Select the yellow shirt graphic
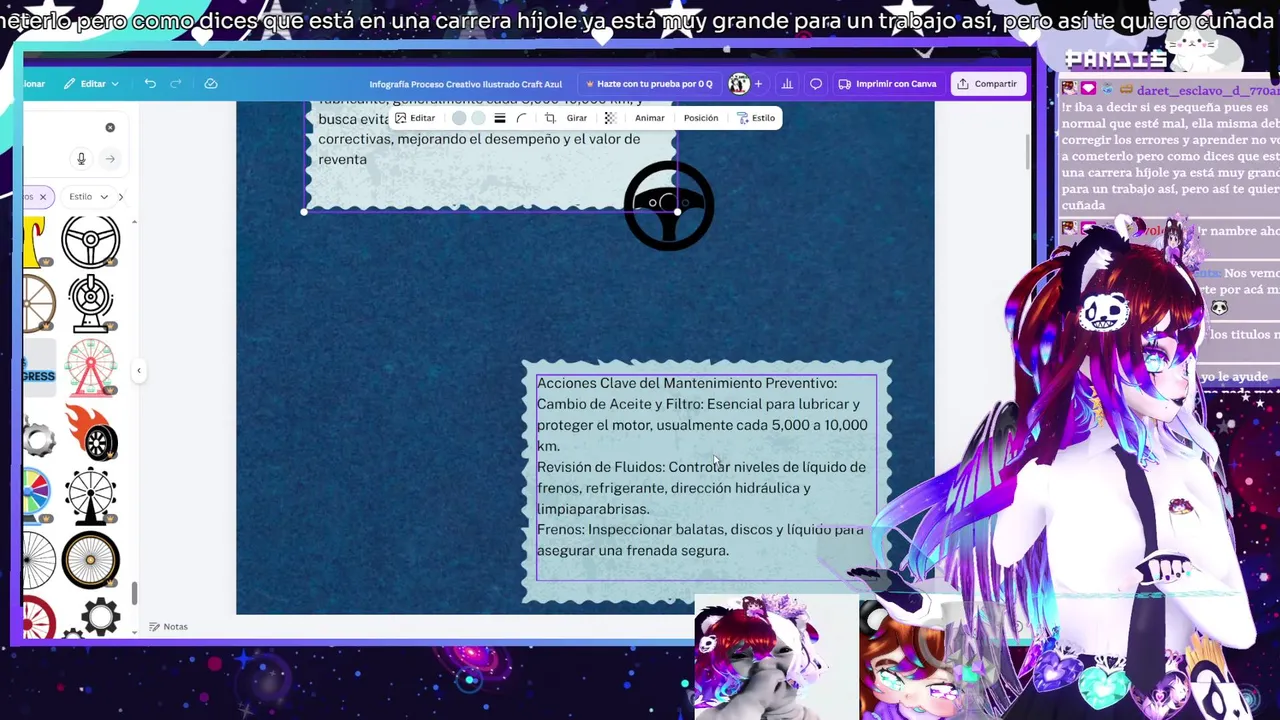 (34, 242)
